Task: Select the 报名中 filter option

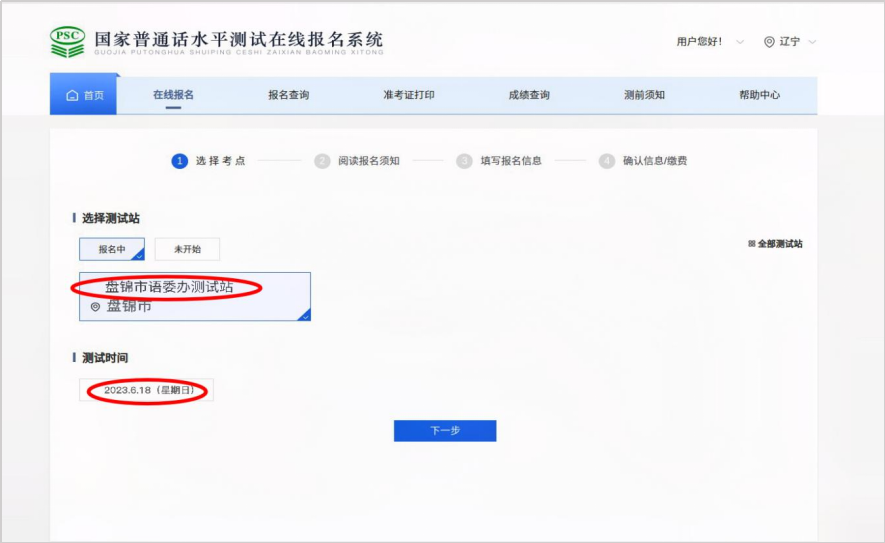Action: pyautogui.click(x=112, y=249)
